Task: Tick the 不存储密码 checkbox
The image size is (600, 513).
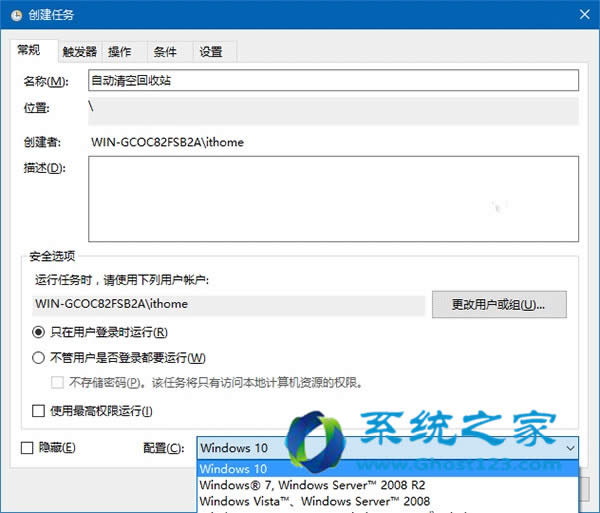Action: tap(57, 382)
